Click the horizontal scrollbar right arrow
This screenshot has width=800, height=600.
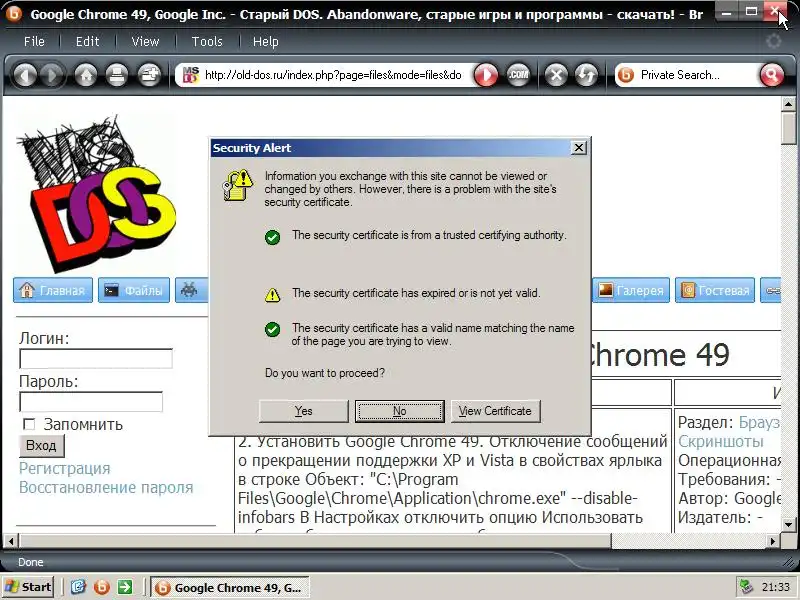(773, 540)
